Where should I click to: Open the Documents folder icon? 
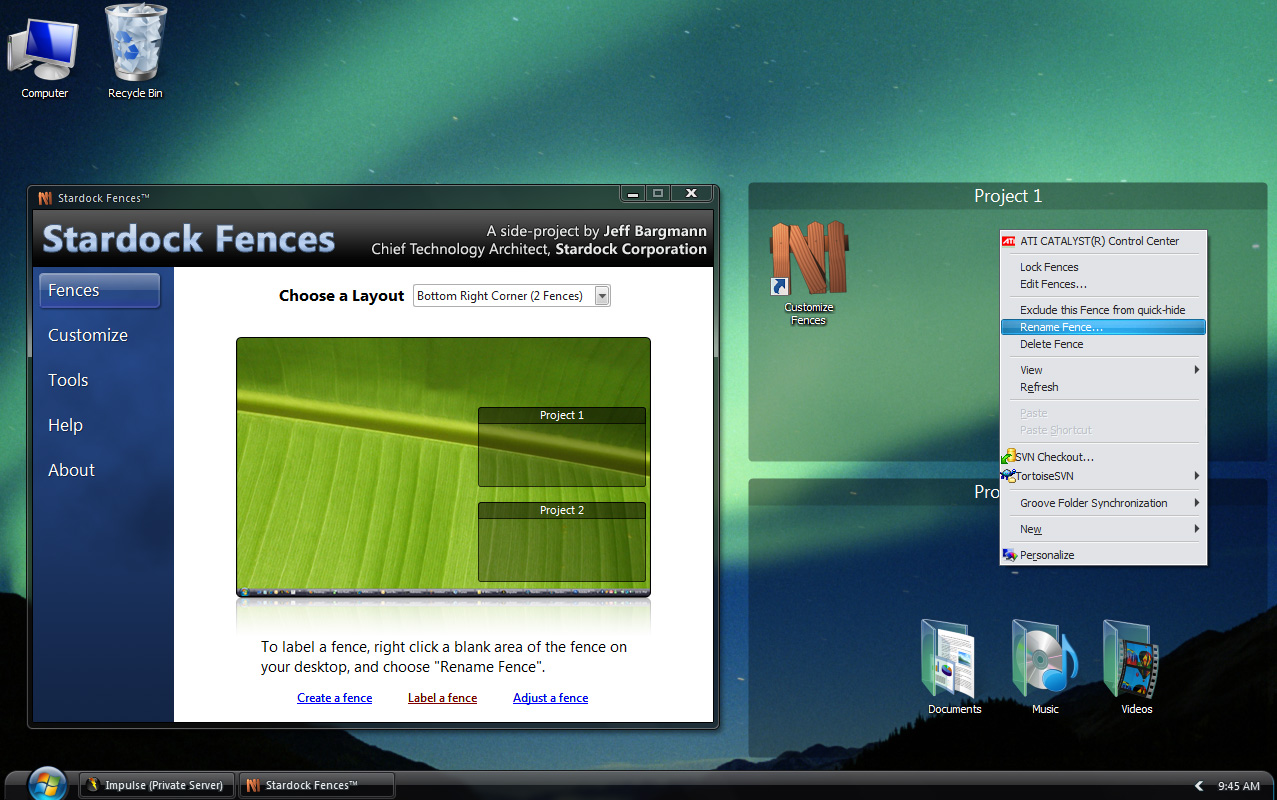954,667
